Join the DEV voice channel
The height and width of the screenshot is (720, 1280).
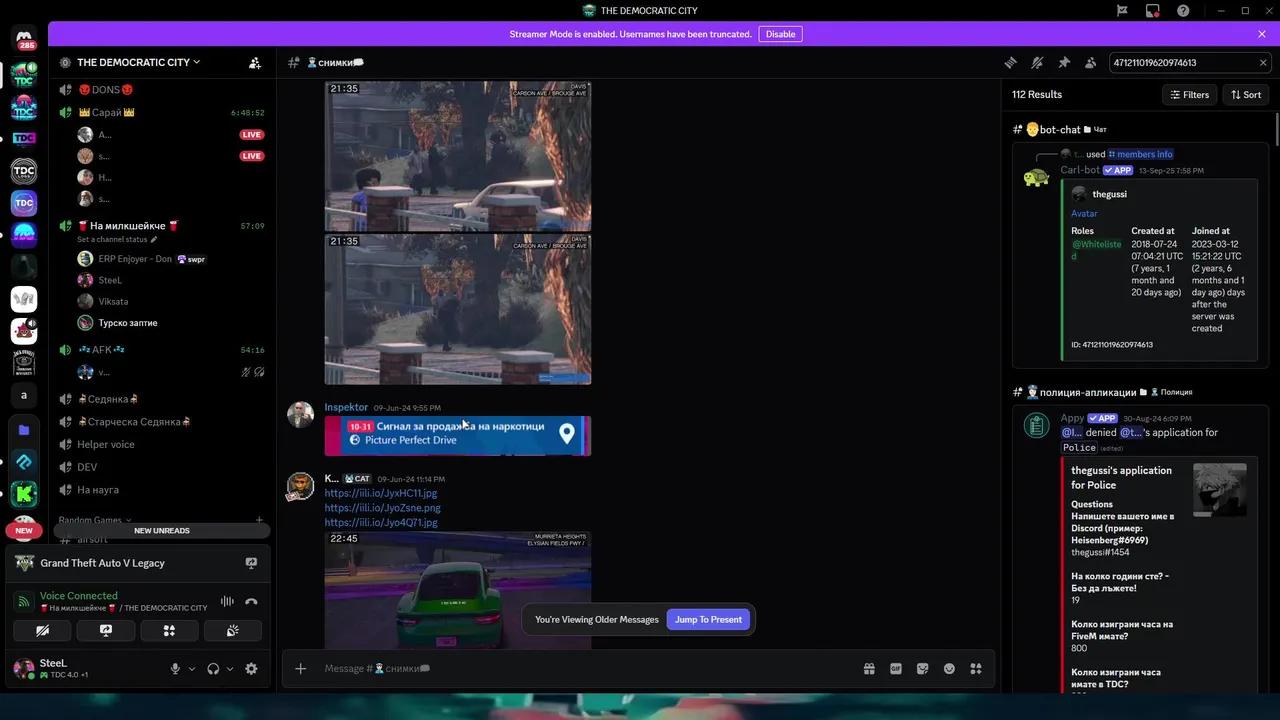pyautogui.click(x=160, y=467)
